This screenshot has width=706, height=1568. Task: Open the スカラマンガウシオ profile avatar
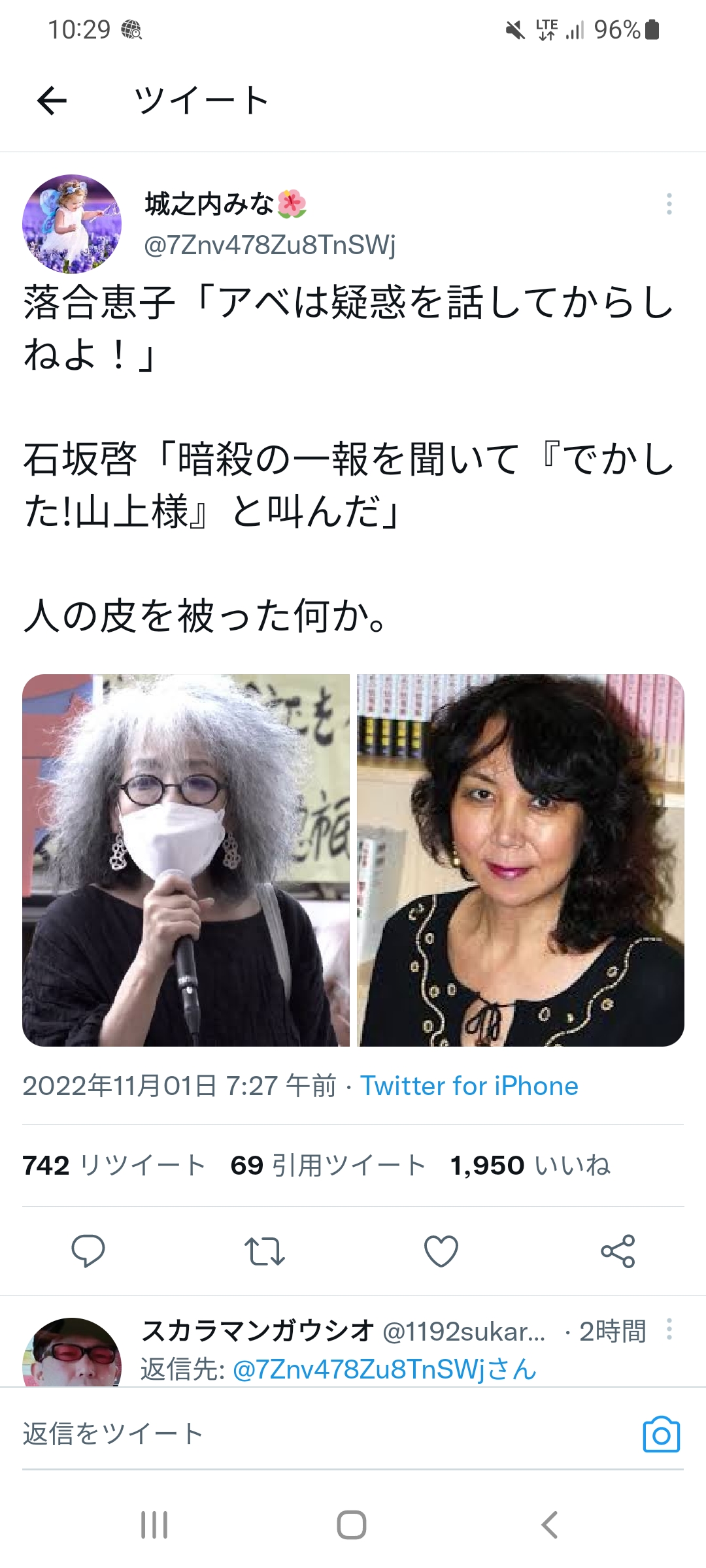pos(72,1352)
